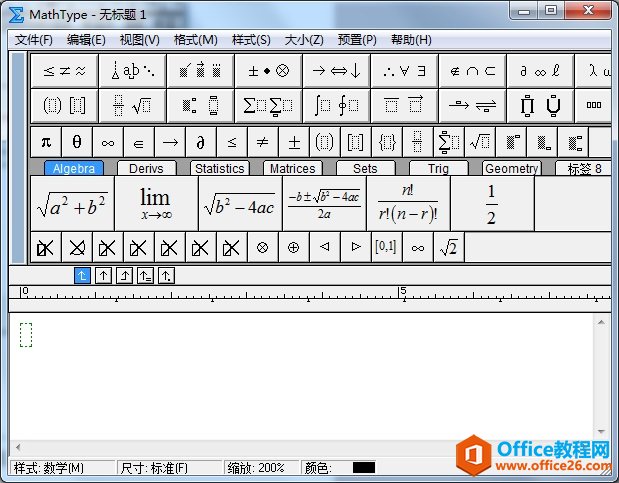This screenshot has width=619, height=483.
Task: Select the center-justified tab stop
Action: coord(103,276)
